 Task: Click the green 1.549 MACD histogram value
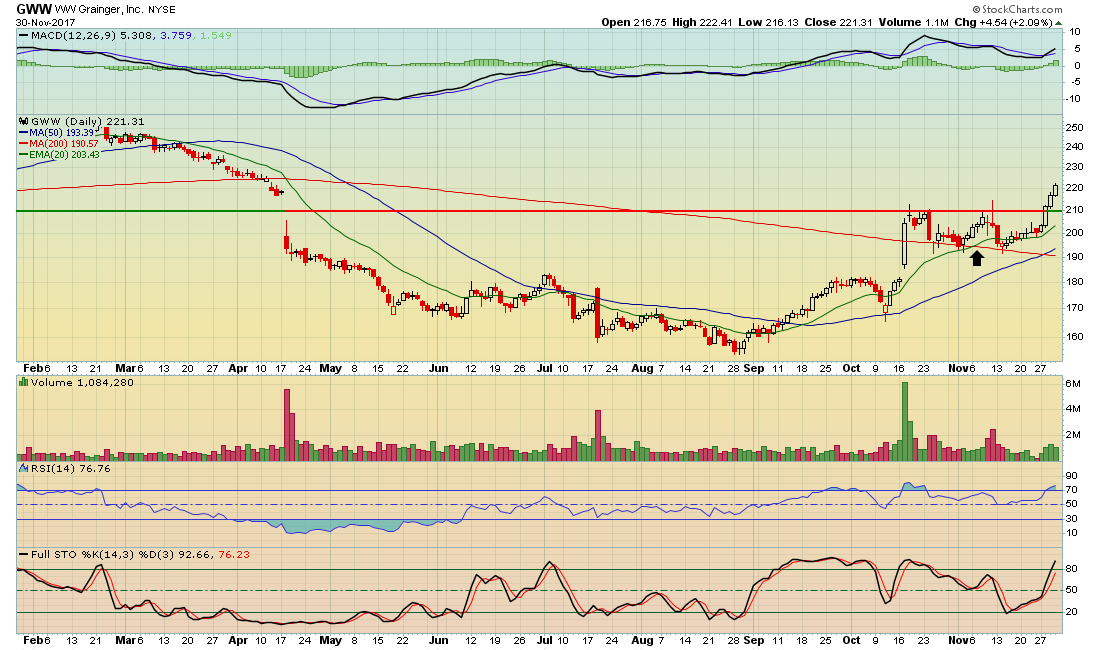pos(215,35)
